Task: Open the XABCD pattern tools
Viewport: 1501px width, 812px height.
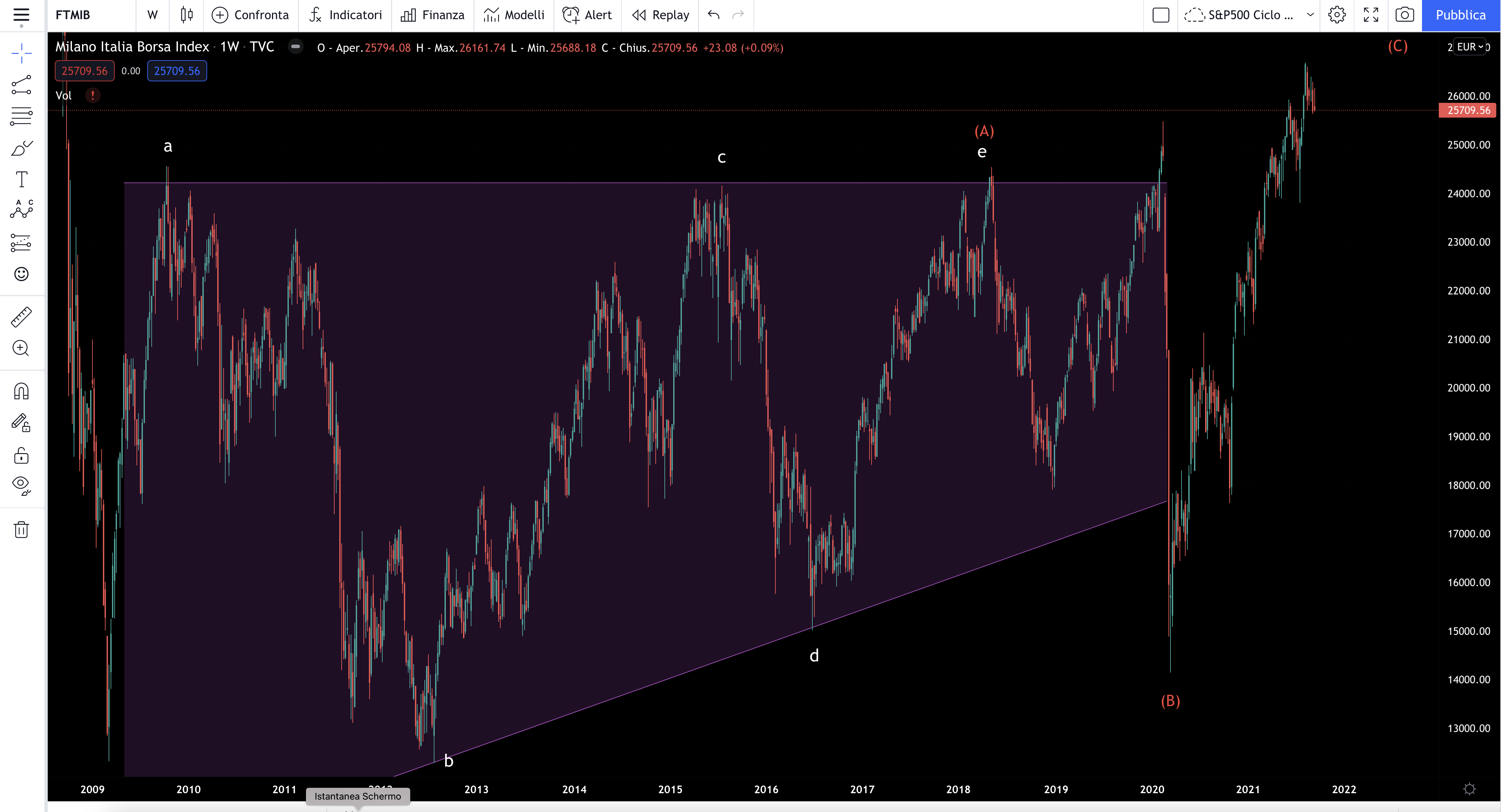Action: 22,210
